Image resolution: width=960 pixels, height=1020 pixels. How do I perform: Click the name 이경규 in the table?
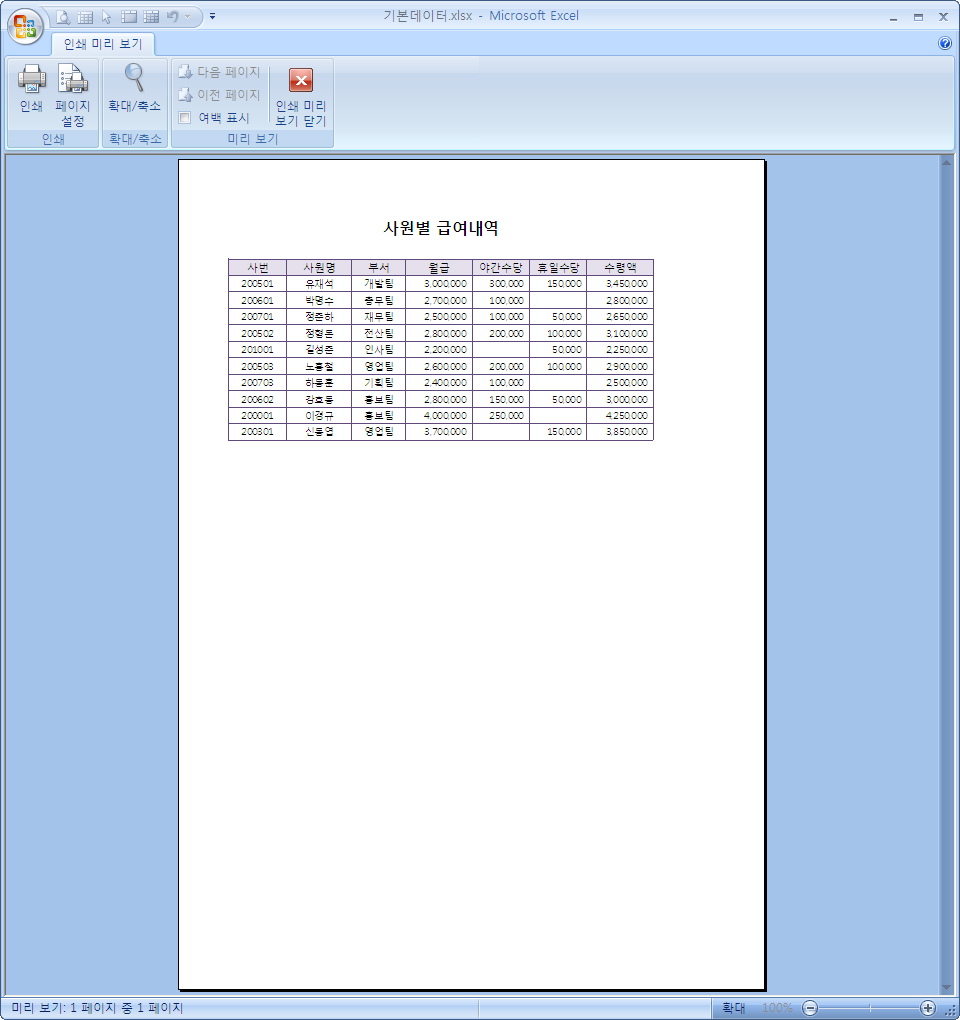tap(319, 416)
